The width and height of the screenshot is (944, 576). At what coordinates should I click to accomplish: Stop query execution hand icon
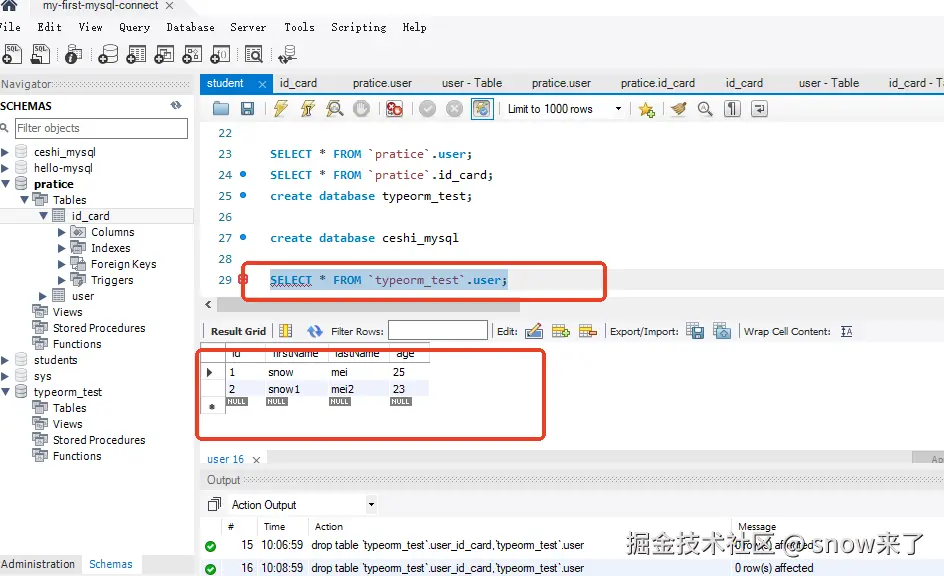361,109
